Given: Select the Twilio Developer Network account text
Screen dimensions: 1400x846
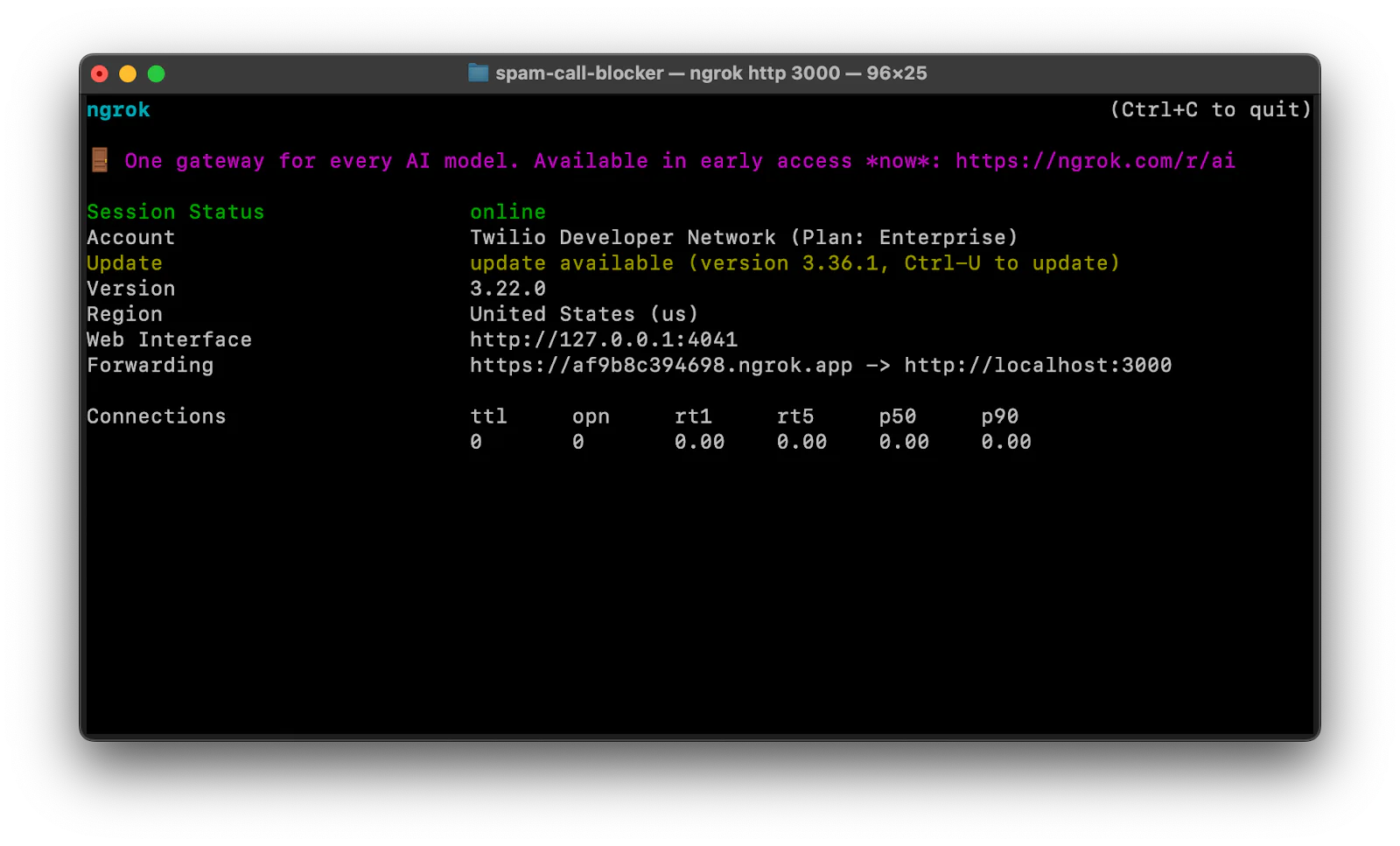Looking at the screenshot, I should pos(743,236).
